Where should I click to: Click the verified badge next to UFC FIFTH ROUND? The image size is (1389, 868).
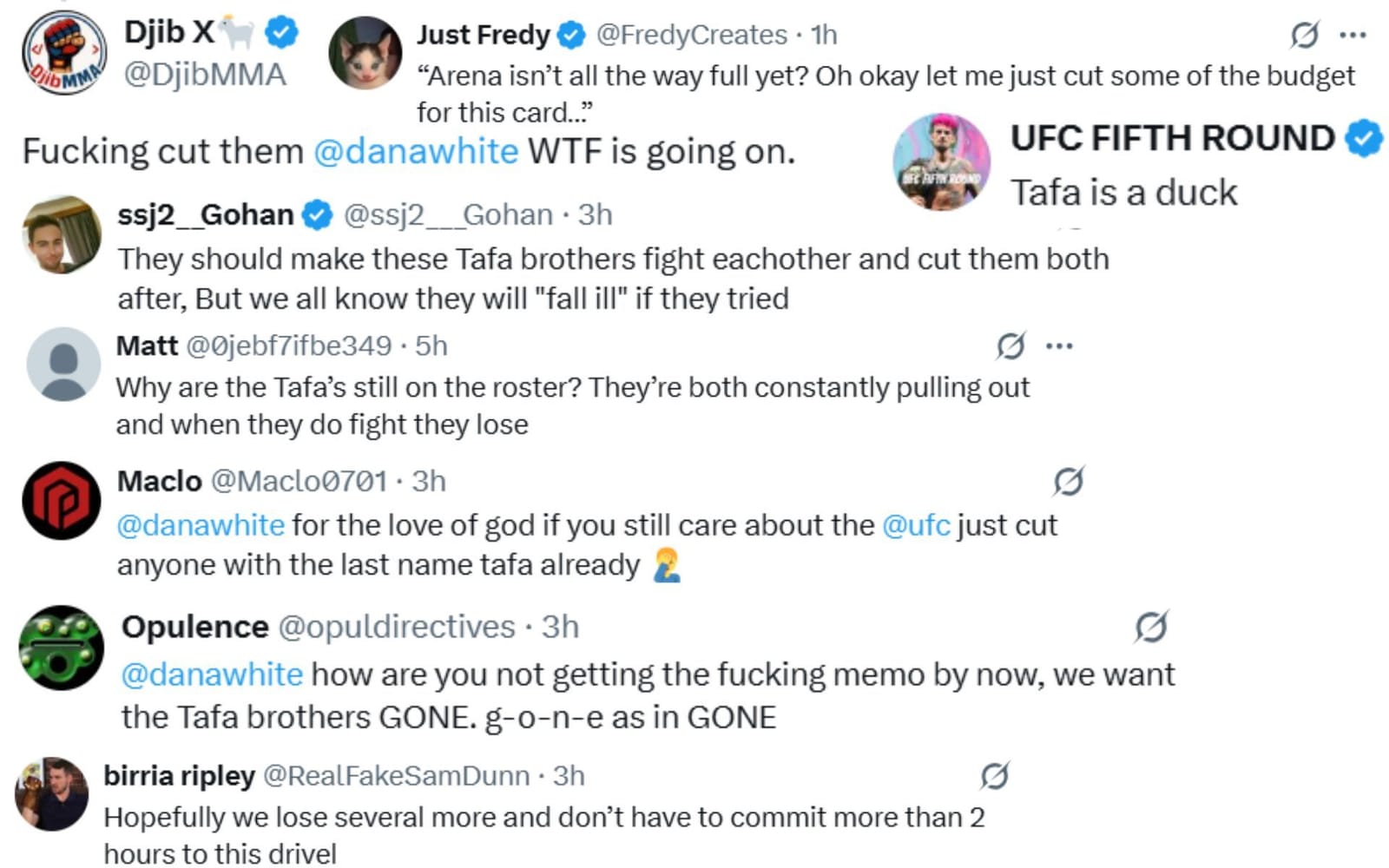click(1364, 138)
